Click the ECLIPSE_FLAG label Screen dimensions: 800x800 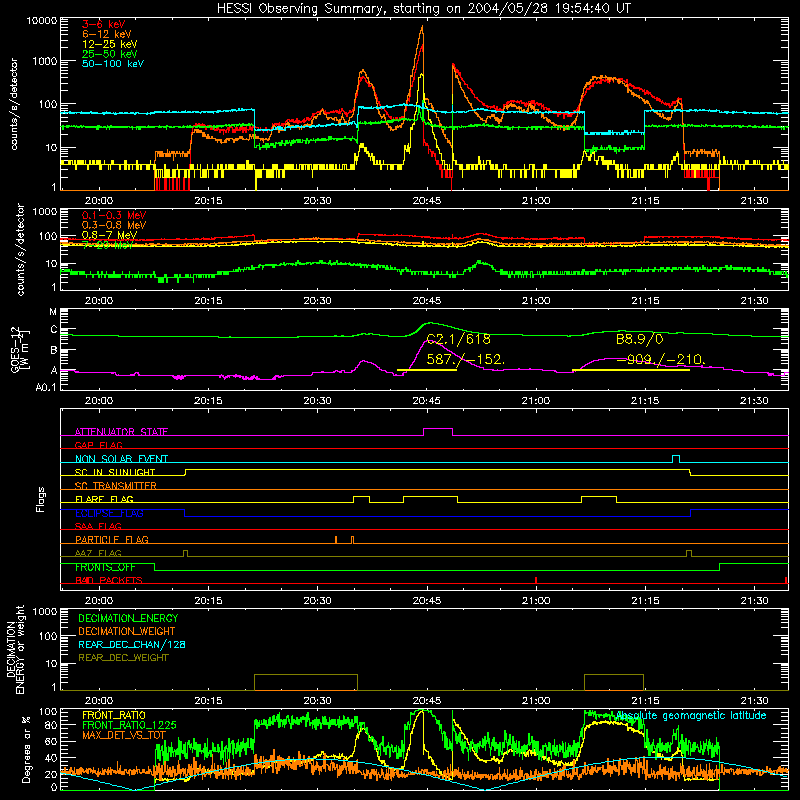pos(109,513)
